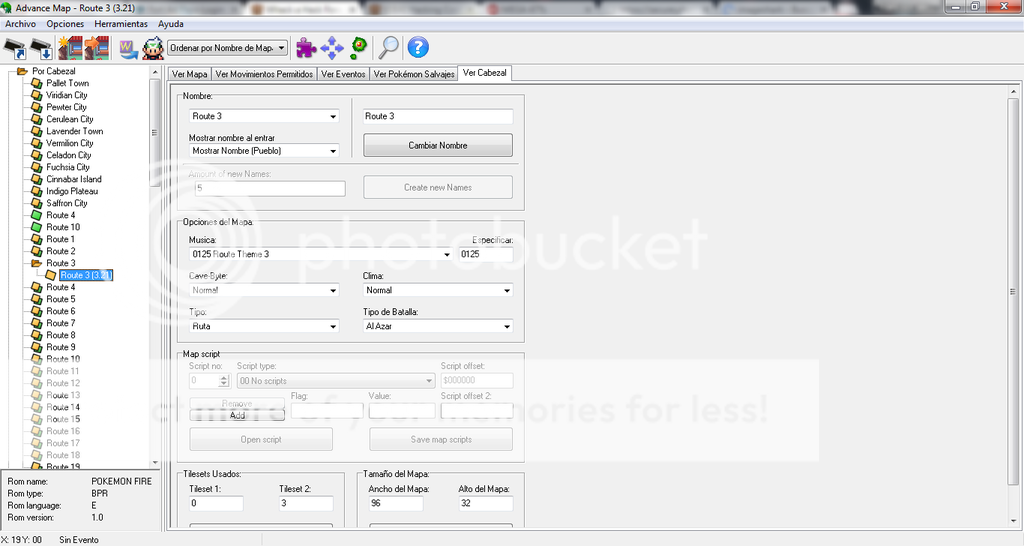This screenshot has height=546, width=1024.
Task: Click the magnifying glass icon
Action: pyautogui.click(x=389, y=47)
